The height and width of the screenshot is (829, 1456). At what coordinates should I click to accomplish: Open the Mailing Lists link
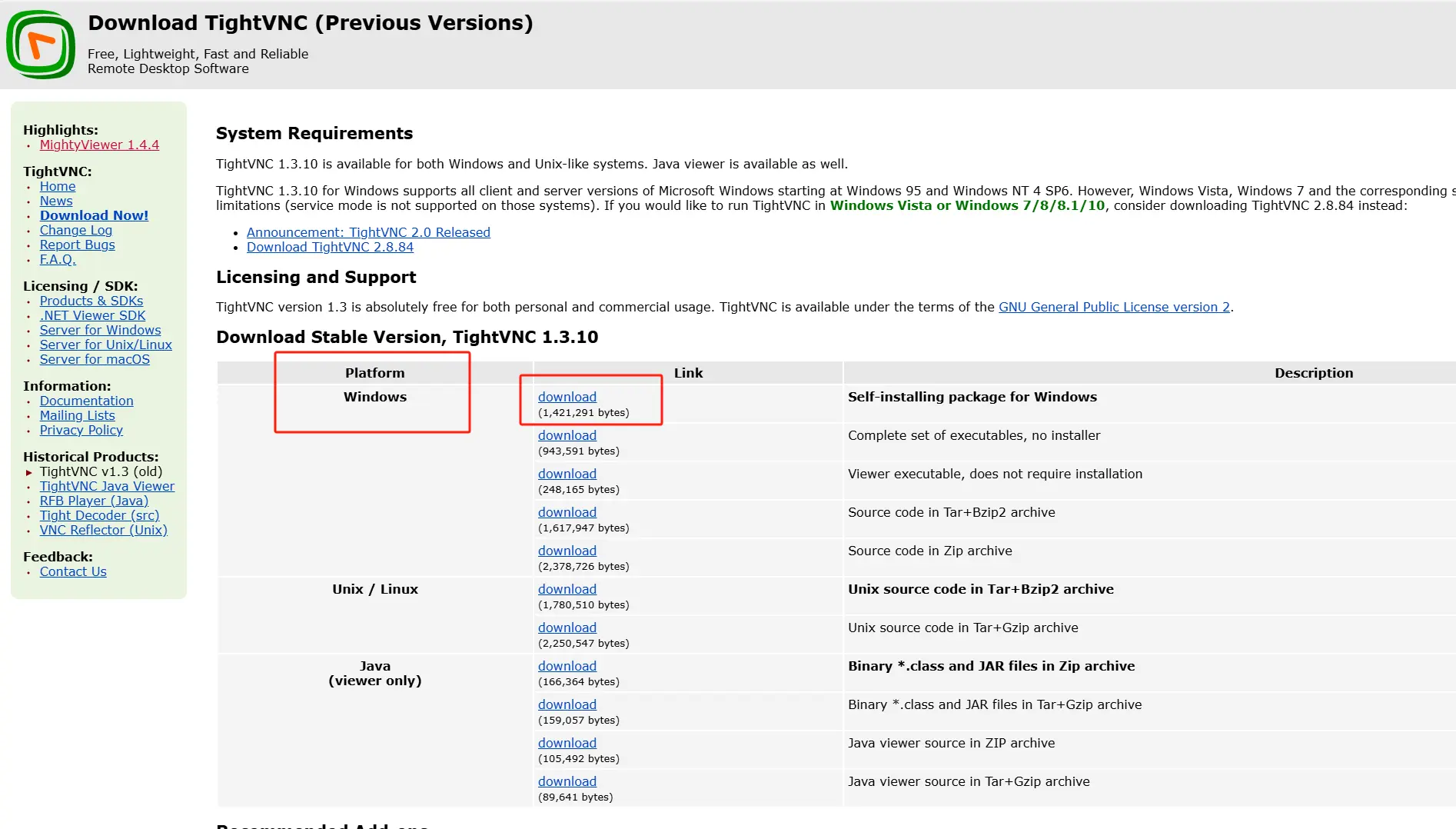tap(78, 415)
